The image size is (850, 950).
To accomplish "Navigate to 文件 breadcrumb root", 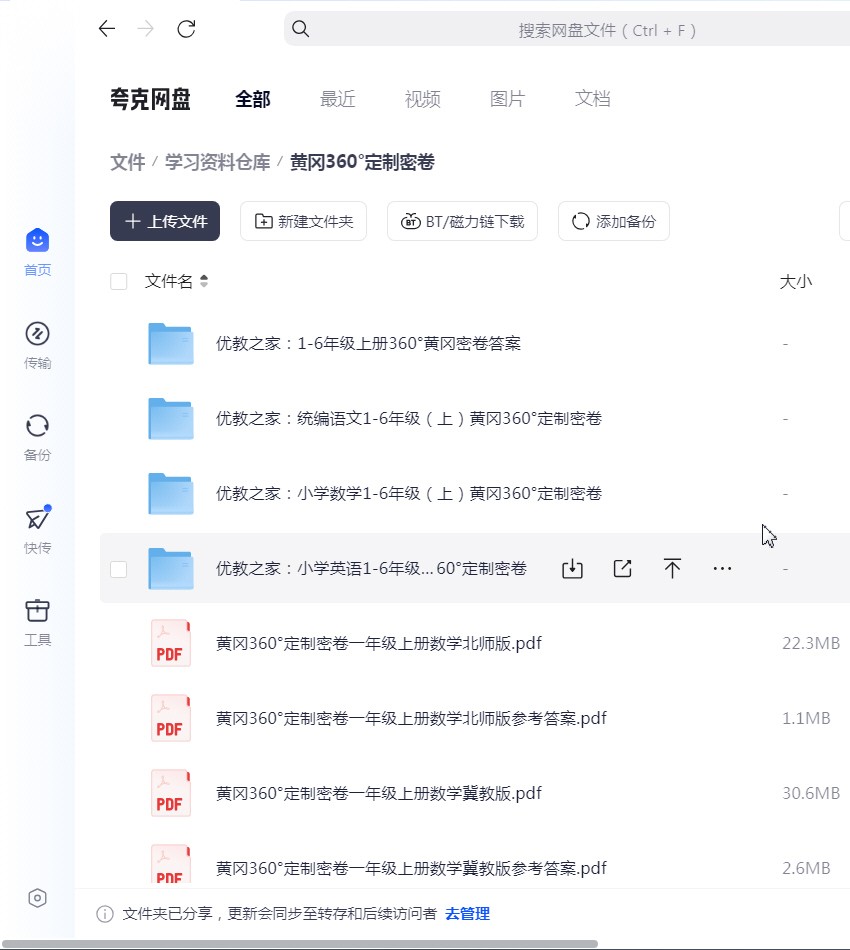I will [x=128, y=162].
